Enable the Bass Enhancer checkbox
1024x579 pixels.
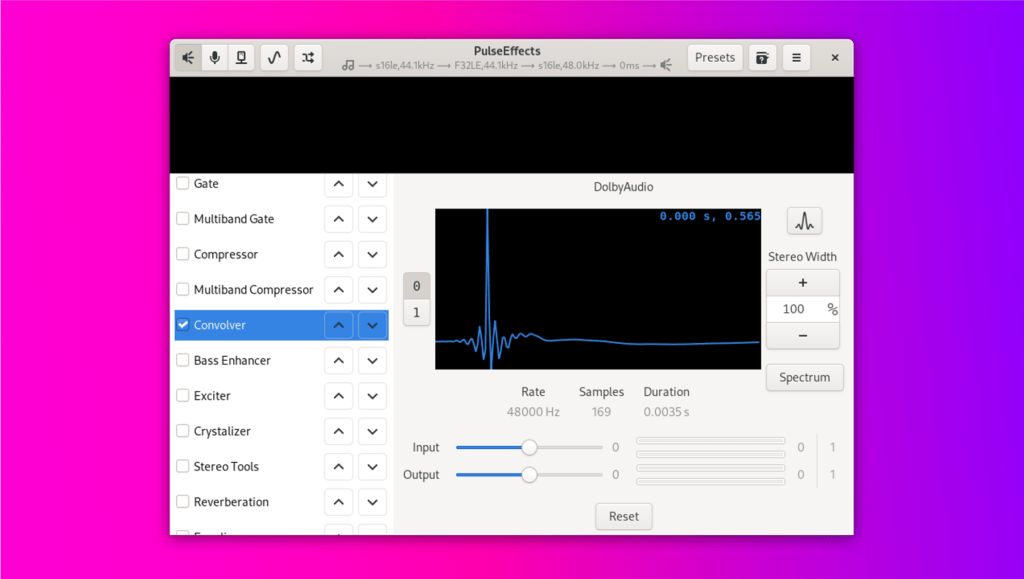click(183, 360)
